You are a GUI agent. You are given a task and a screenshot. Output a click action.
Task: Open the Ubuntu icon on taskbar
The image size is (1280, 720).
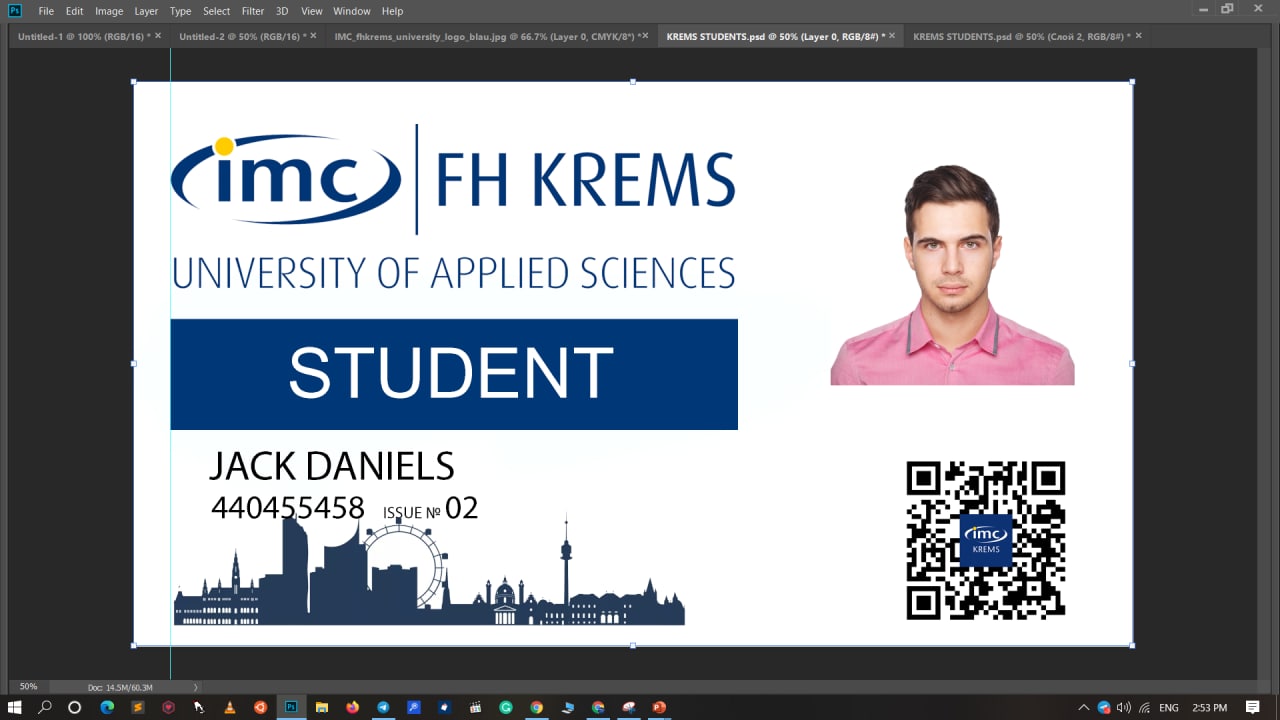tap(260, 707)
